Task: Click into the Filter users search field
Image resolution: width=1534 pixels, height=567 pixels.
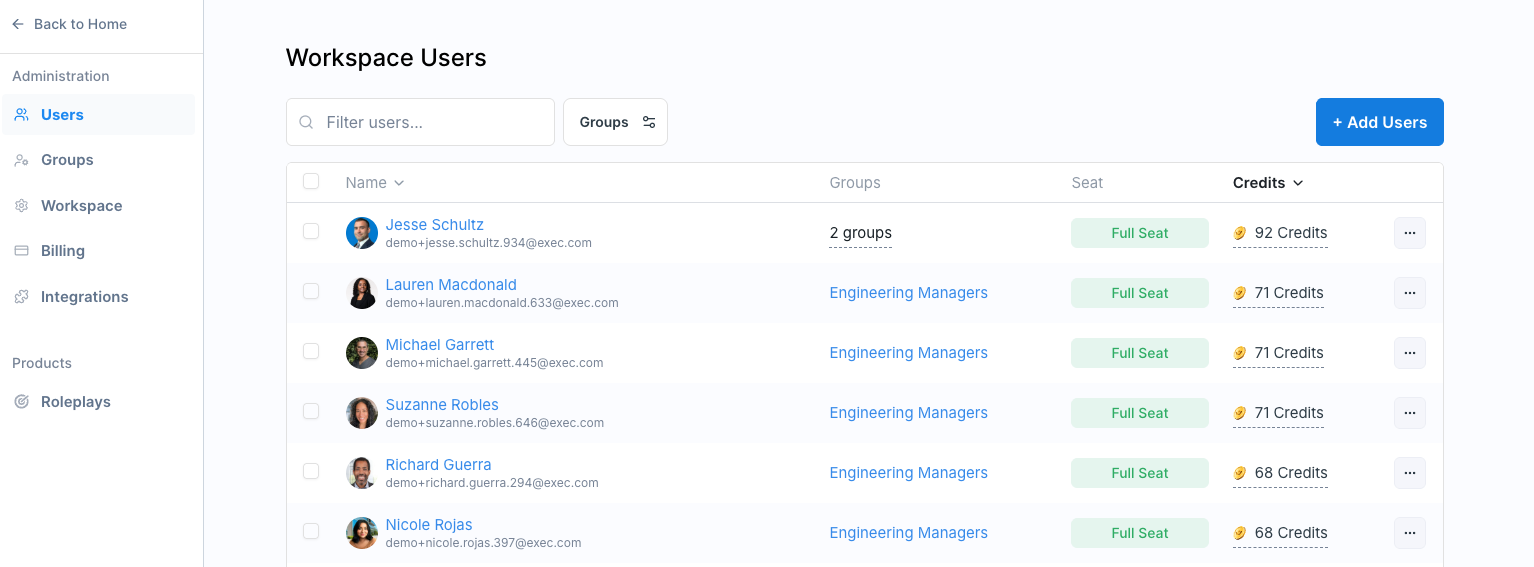Action: [420, 122]
